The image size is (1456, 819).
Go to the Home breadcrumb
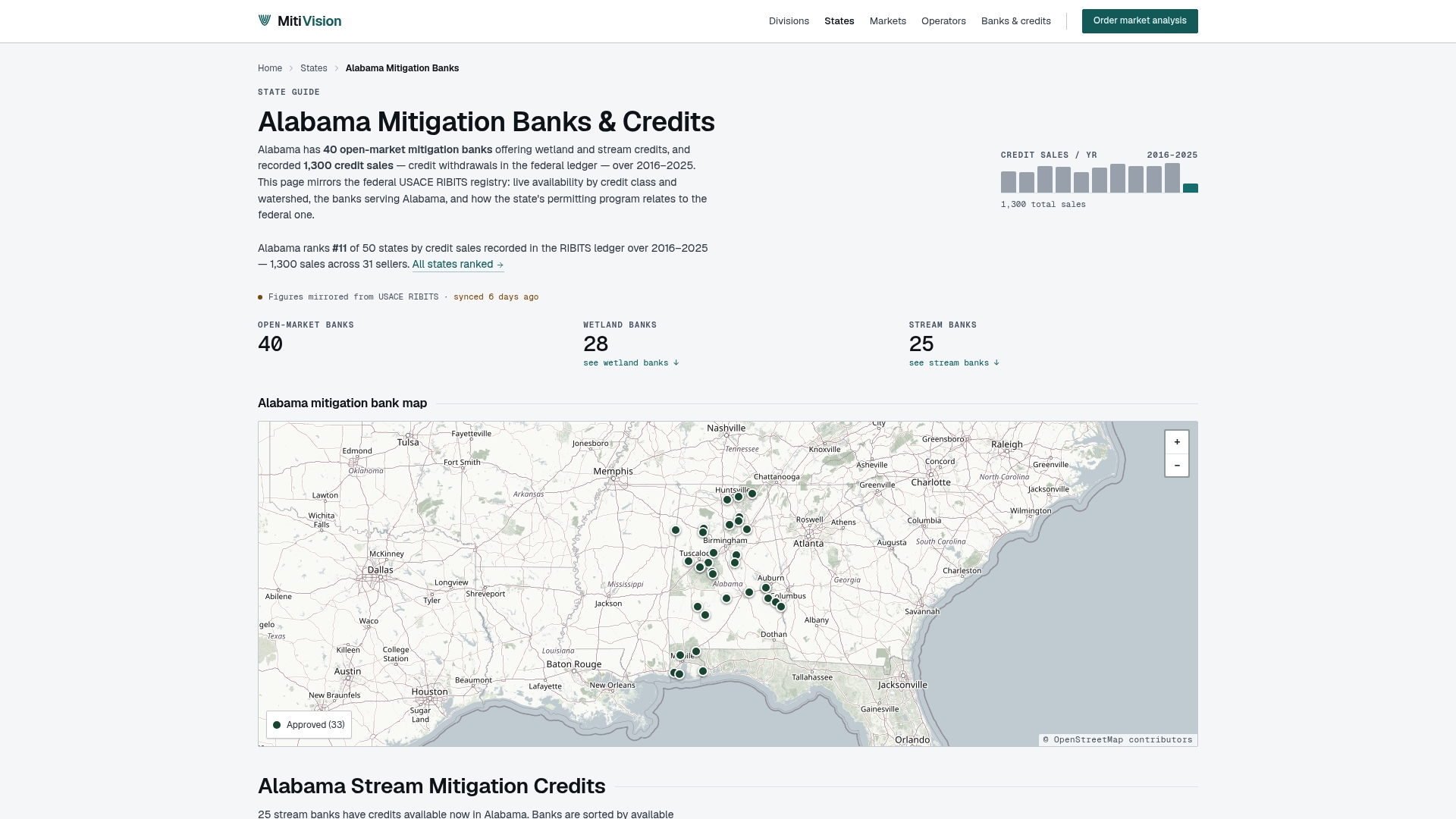tap(270, 68)
